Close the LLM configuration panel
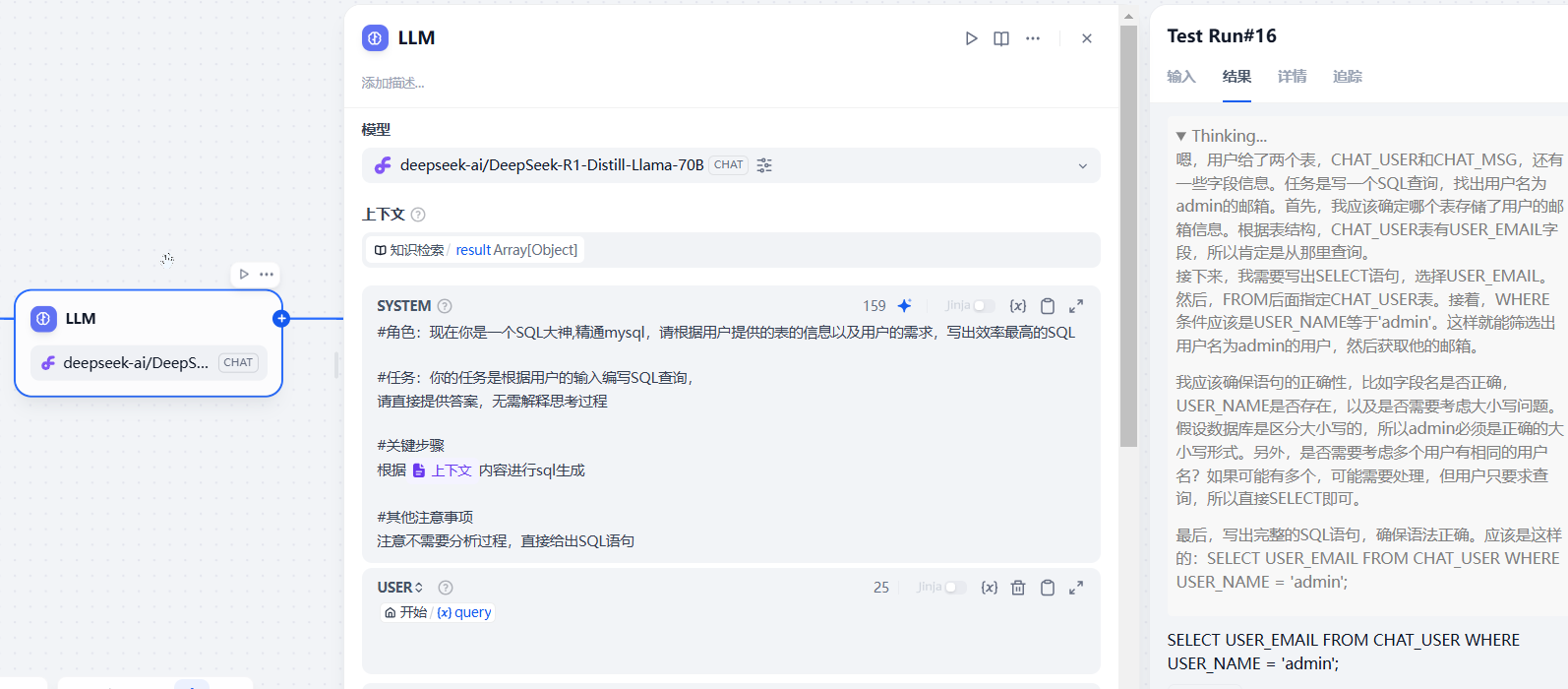 [1087, 38]
